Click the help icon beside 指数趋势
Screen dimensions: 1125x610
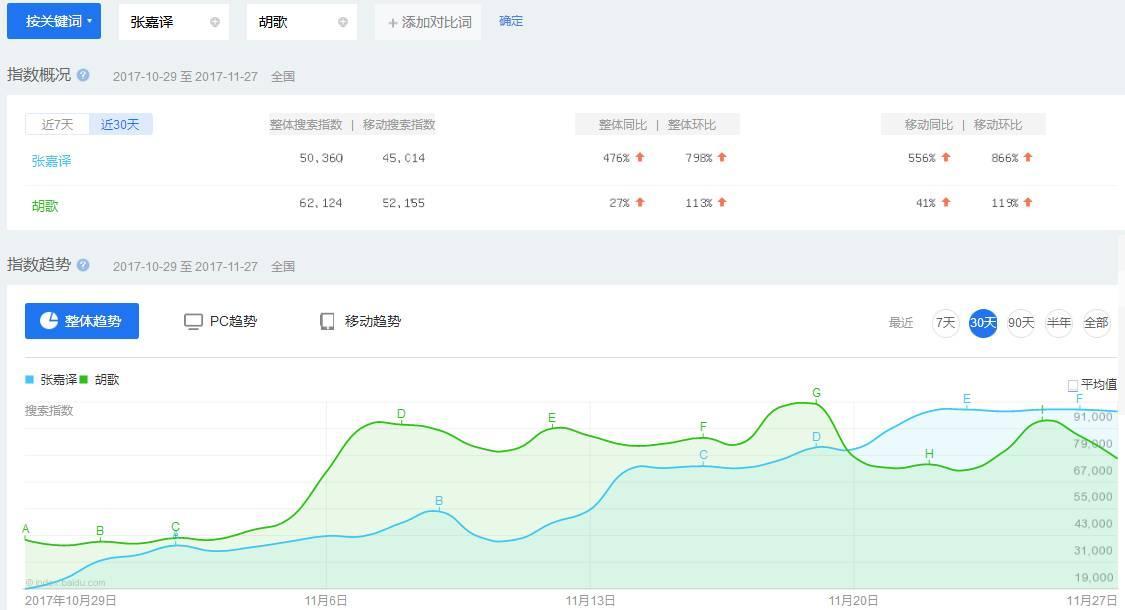click(83, 265)
